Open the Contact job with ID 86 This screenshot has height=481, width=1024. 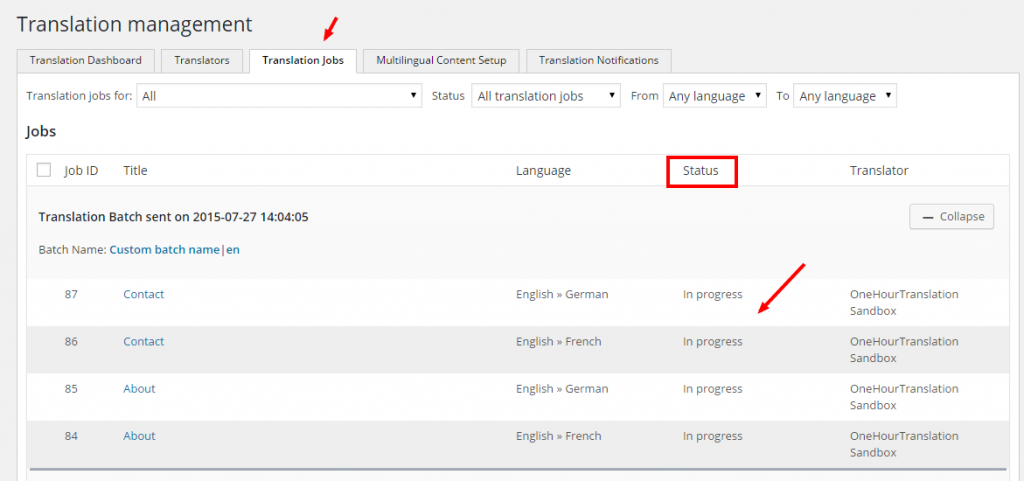coord(143,342)
